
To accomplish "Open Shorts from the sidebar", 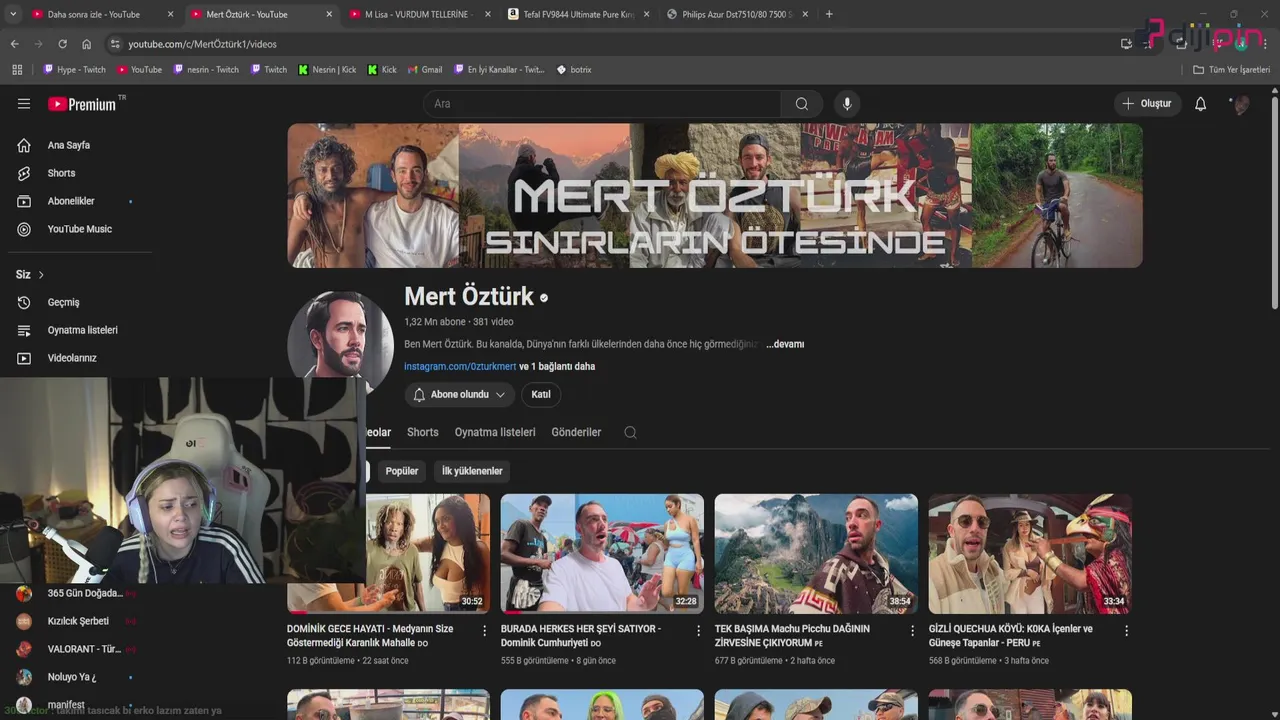I will coord(61,173).
